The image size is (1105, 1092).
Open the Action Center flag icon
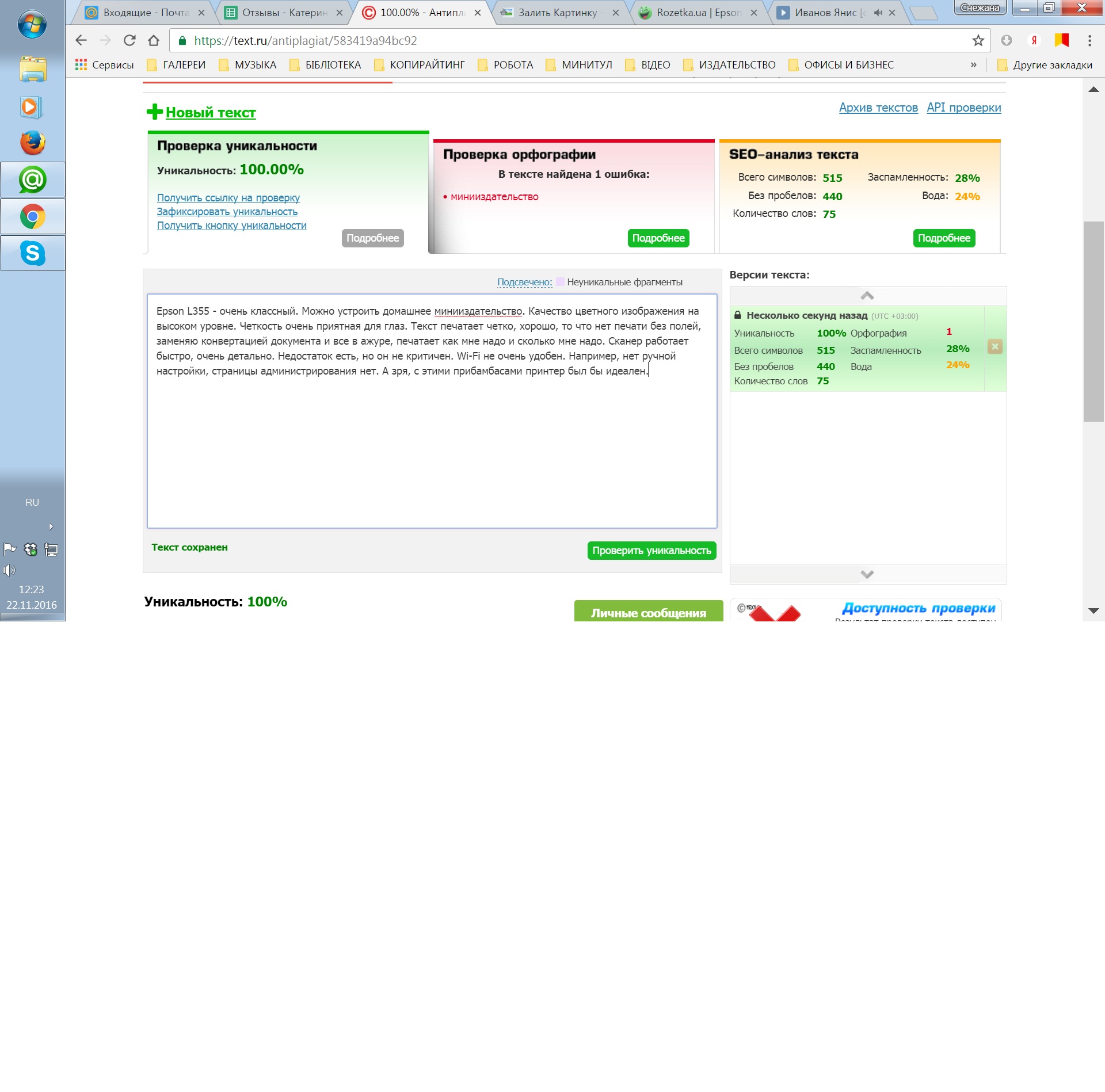pos(10,549)
